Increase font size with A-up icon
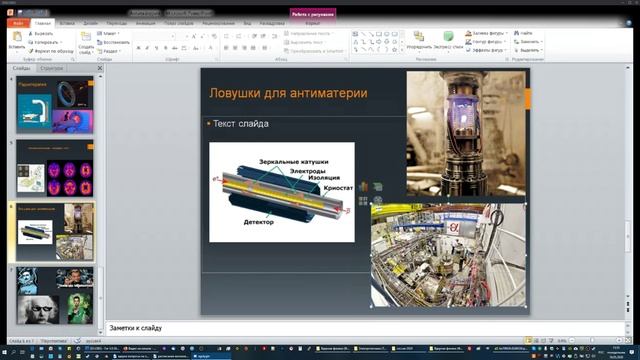Image resolution: width=640 pixels, height=360 pixels. tap(194, 36)
